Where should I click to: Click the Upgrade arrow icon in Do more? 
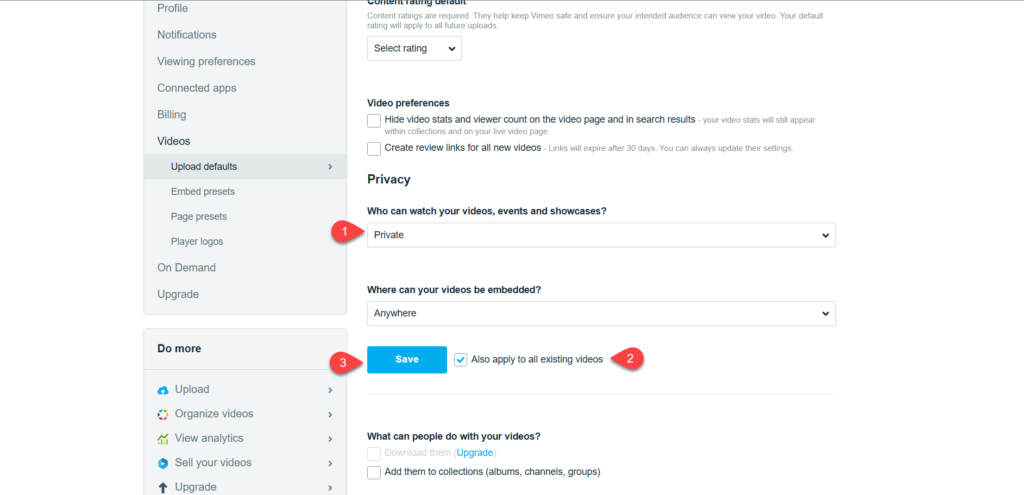tap(163, 488)
